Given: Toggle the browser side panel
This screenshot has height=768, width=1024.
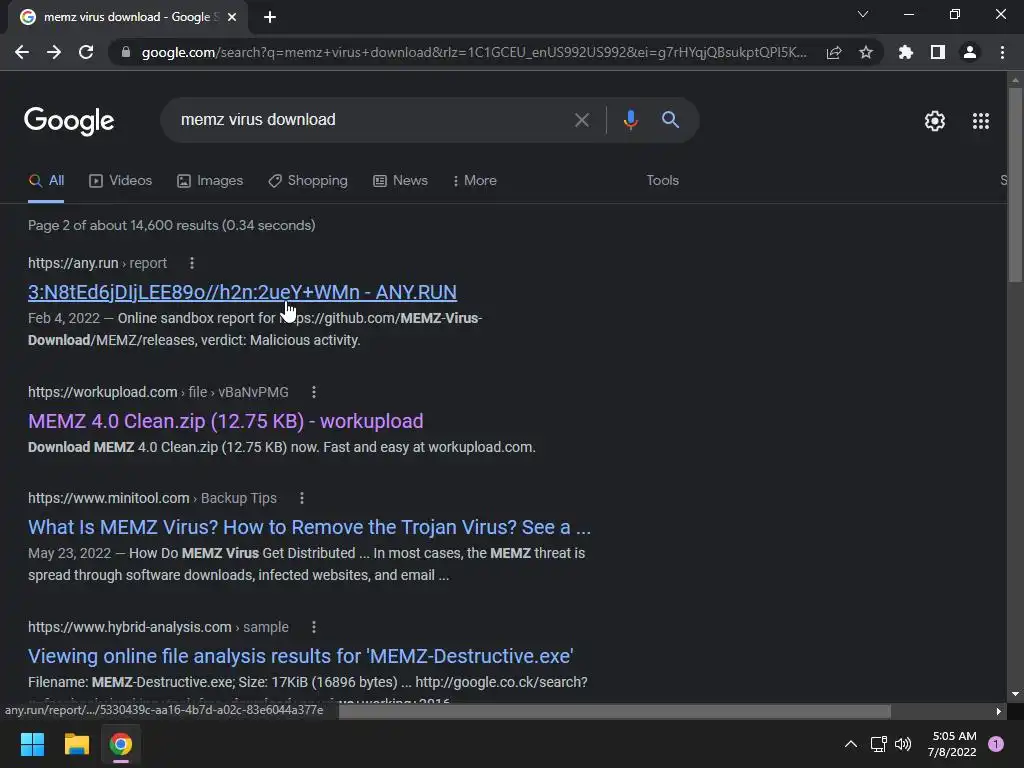Looking at the screenshot, I should click(x=938, y=52).
